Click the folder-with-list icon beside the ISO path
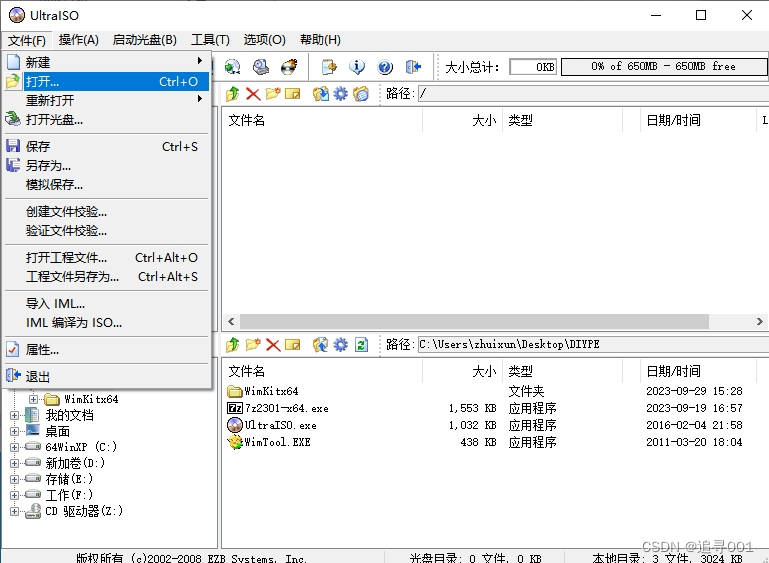The width and height of the screenshot is (769, 563). click(x=361, y=94)
